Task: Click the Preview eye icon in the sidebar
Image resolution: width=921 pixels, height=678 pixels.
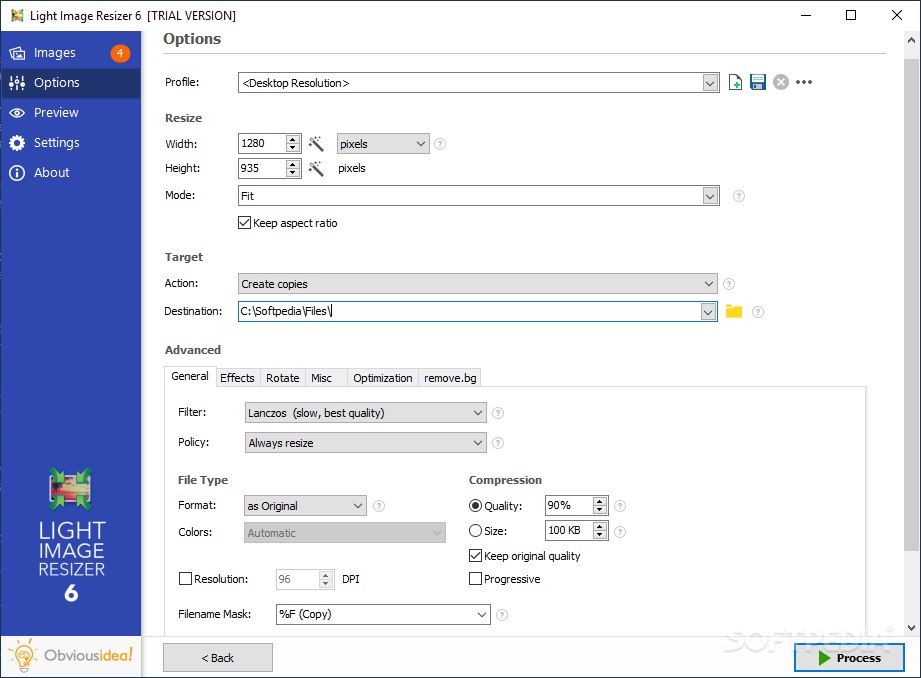Action: tap(17, 113)
